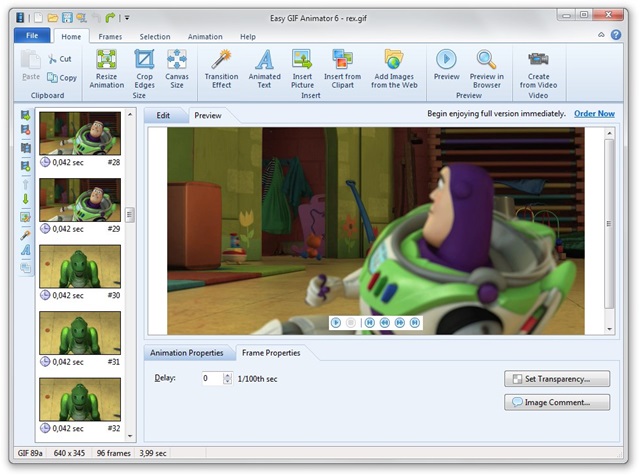The height and width of the screenshot is (476, 640).
Task: Switch to the Edit view tab
Action: click(163, 116)
